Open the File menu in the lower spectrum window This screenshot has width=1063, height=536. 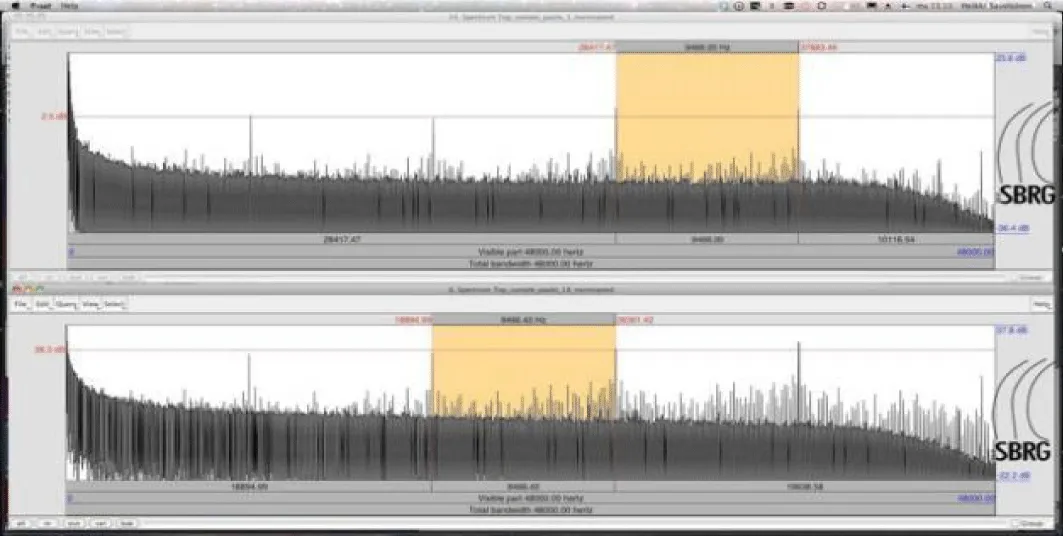coord(20,303)
